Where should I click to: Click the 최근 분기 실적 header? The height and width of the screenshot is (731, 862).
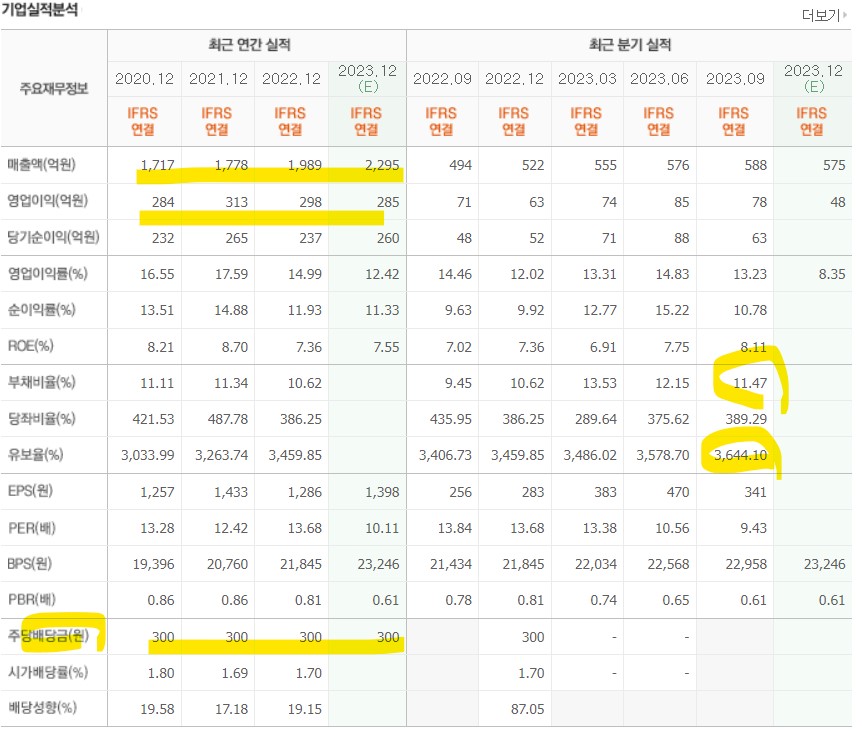(630, 45)
